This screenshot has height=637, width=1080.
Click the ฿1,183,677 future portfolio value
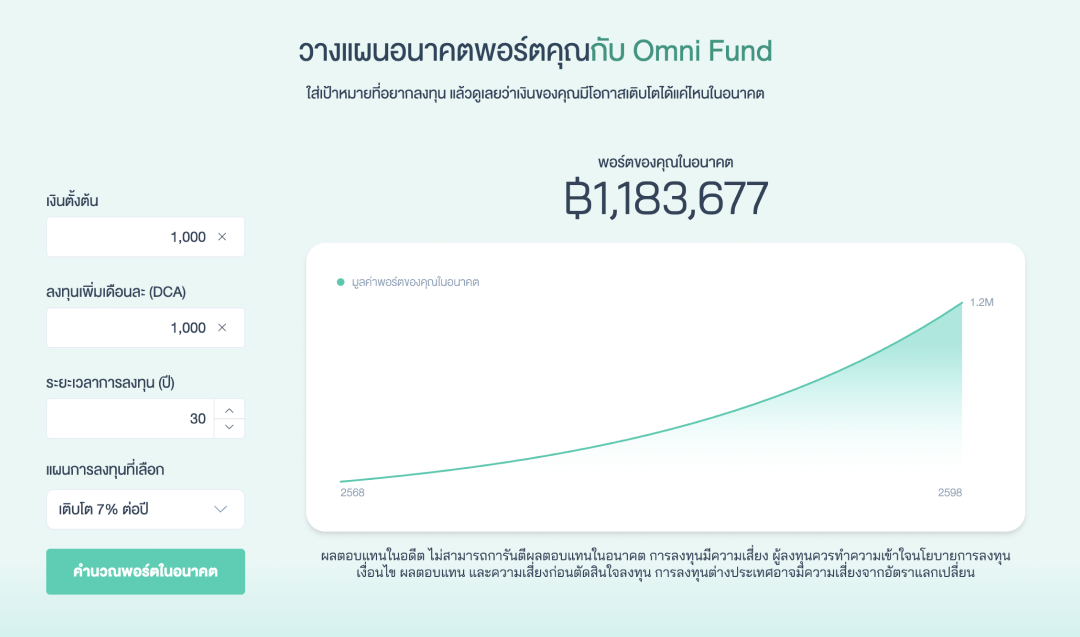[666, 199]
